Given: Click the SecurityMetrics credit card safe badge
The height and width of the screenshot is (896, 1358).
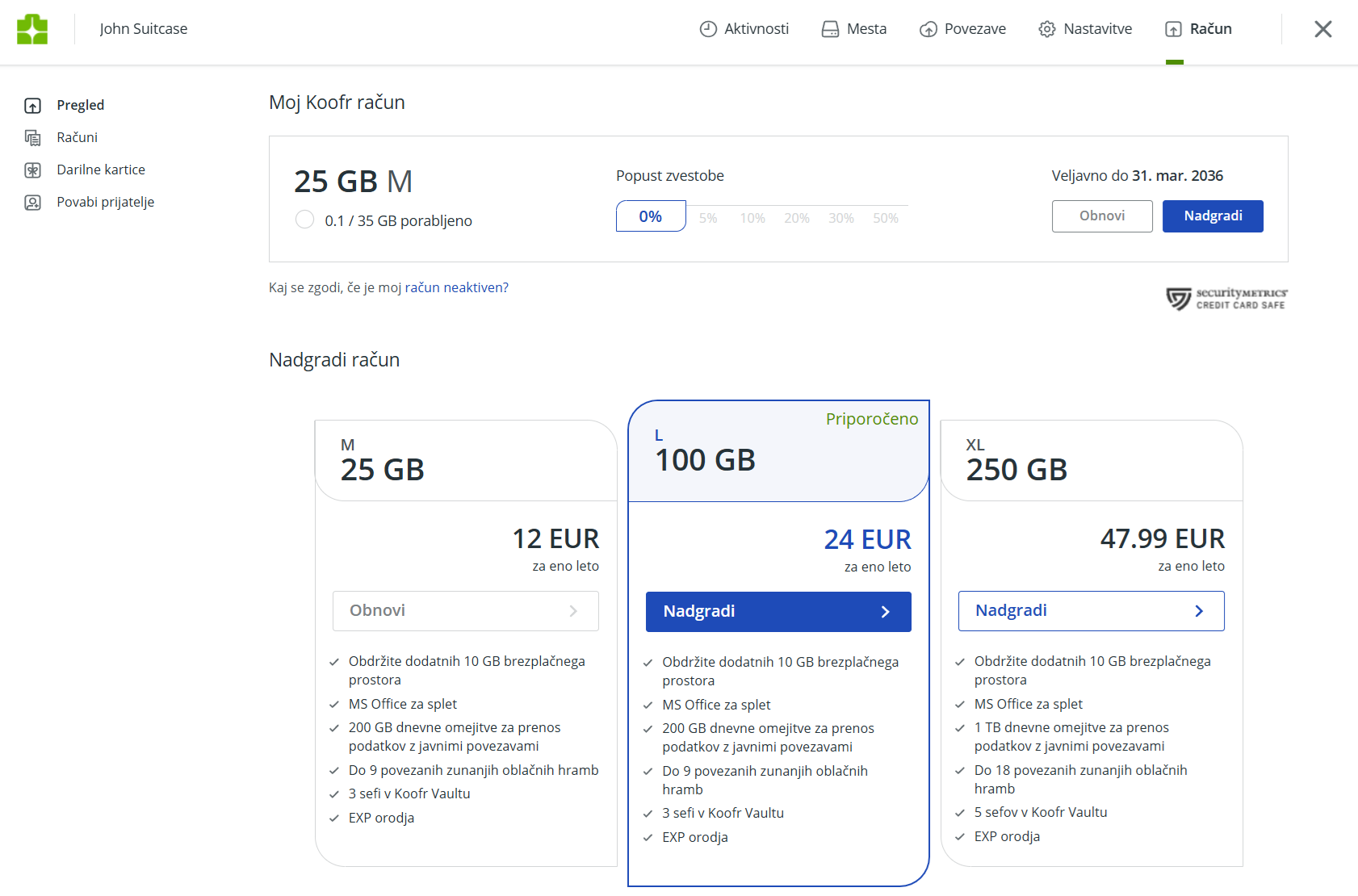Looking at the screenshot, I should point(1226,299).
